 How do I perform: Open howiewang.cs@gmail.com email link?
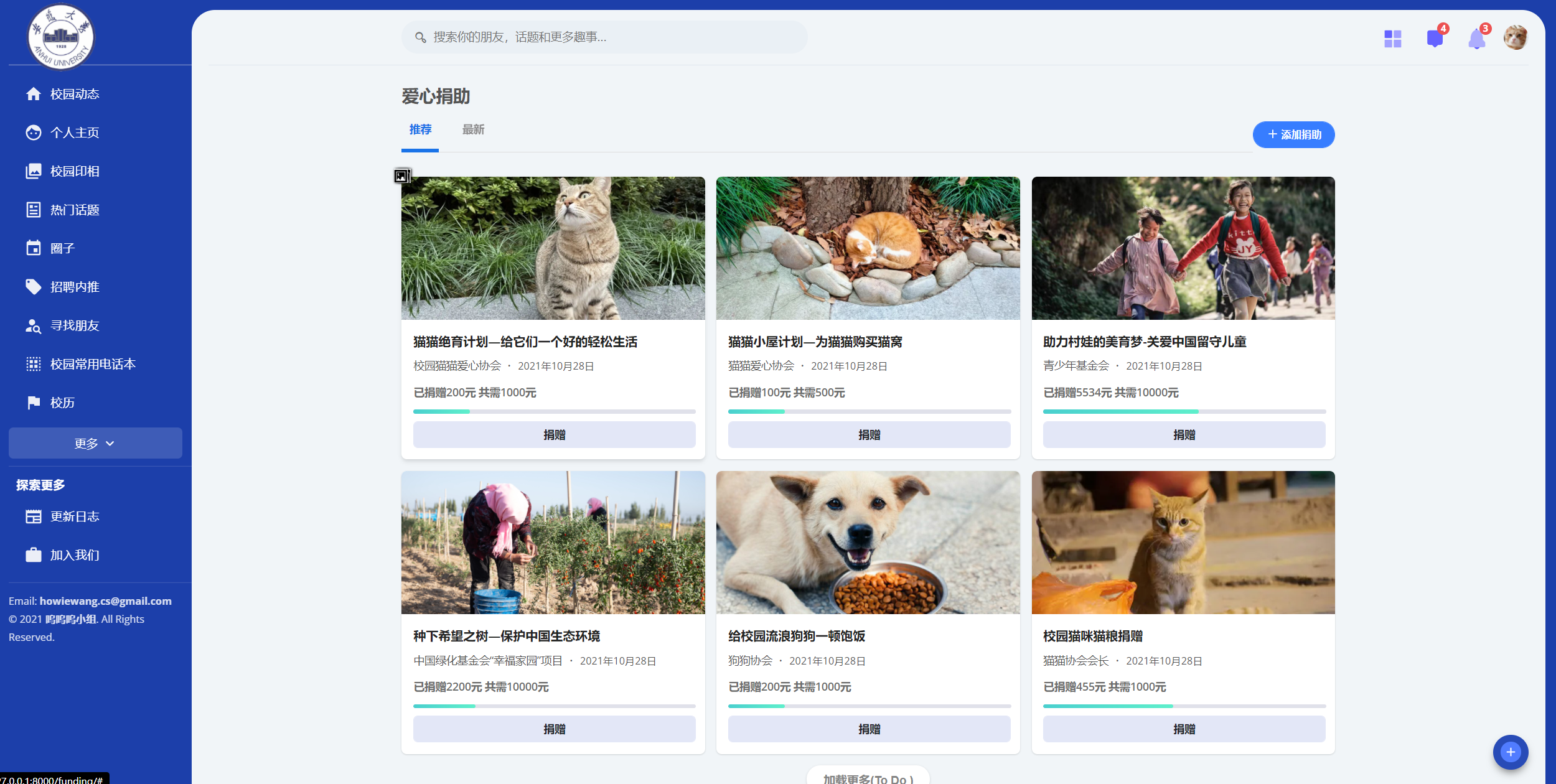[x=105, y=601]
